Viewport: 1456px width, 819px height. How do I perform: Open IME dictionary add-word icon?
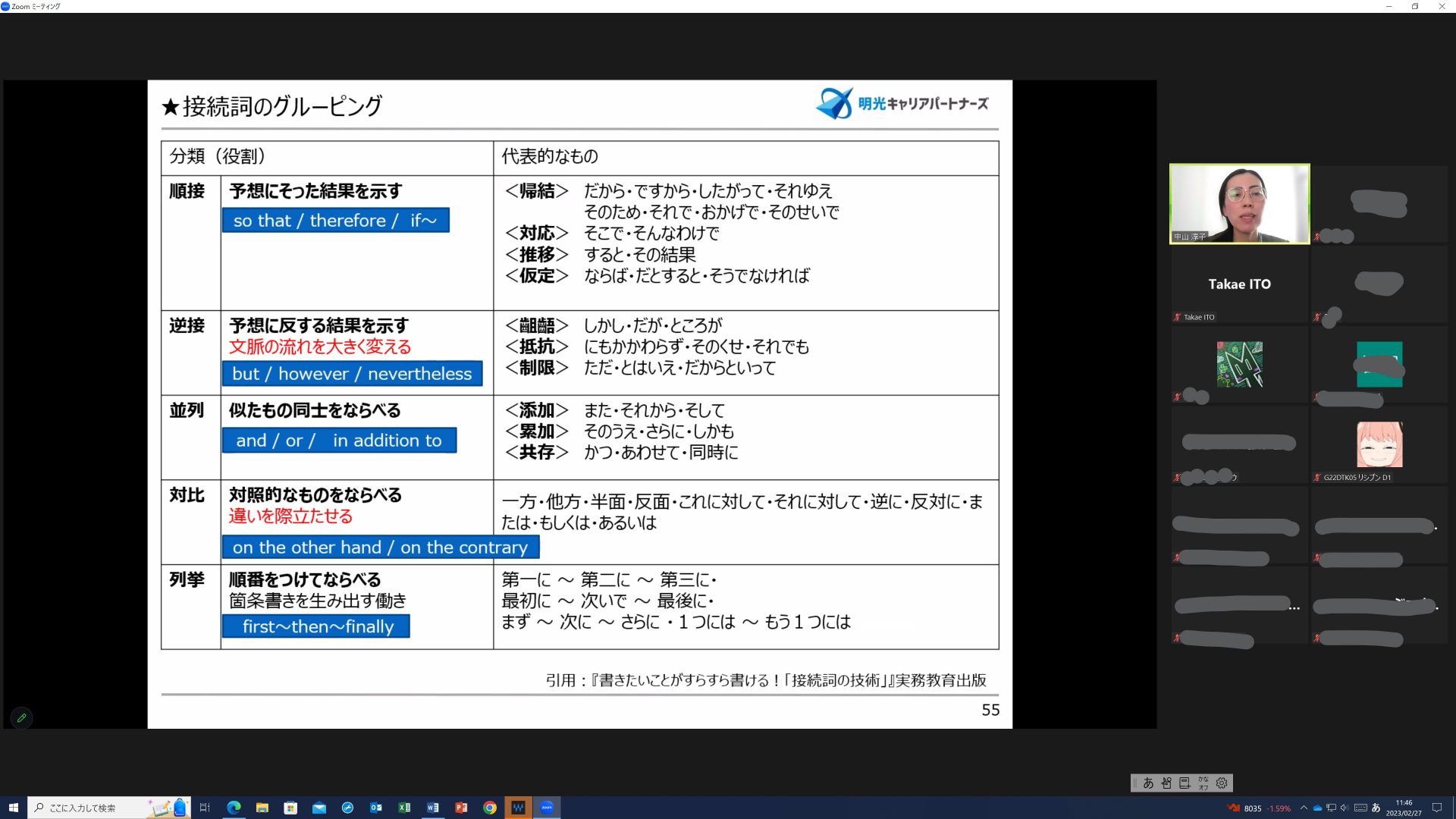coord(1185,783)
